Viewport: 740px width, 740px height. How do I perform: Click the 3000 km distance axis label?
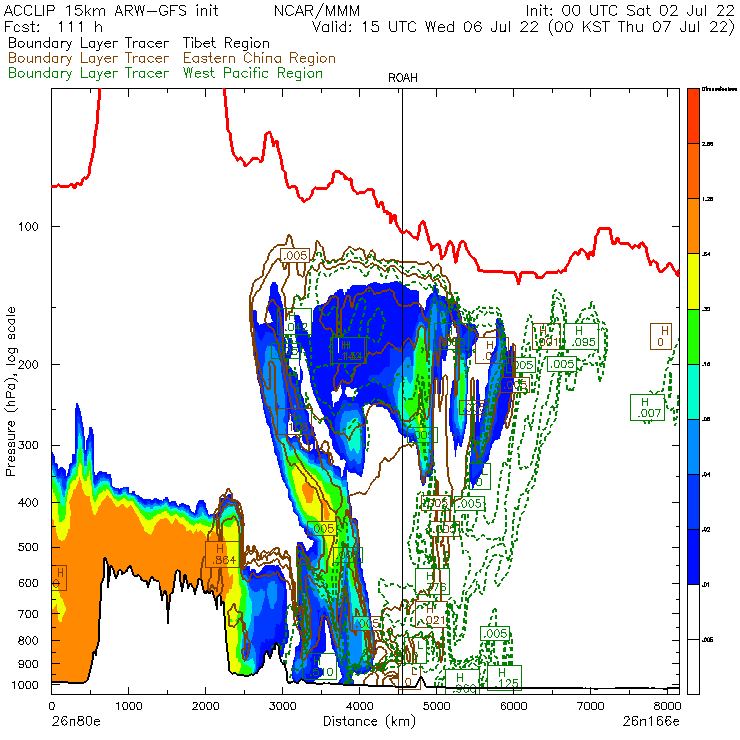point(282,706)
